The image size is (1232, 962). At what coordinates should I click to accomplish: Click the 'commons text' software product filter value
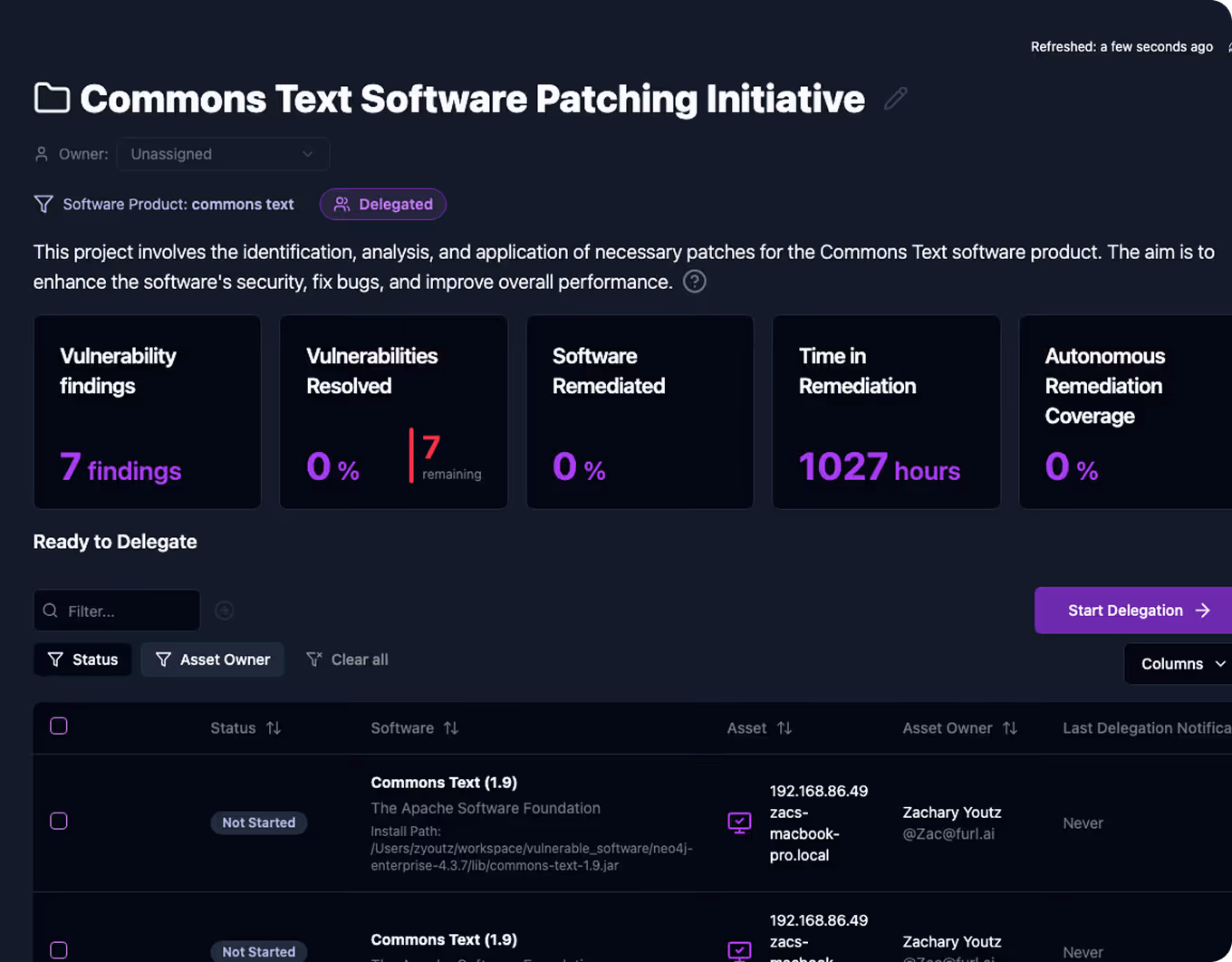[243, 205]
